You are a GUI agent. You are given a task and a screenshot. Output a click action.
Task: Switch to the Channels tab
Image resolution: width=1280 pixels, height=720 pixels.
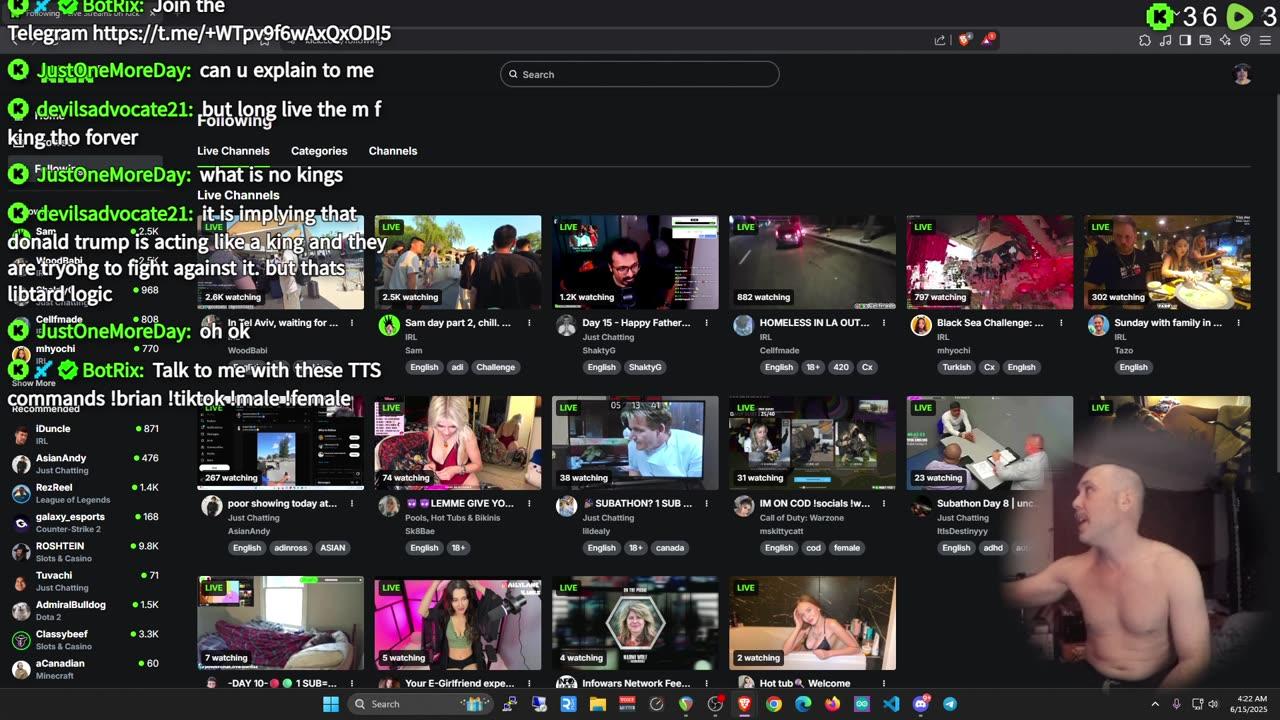[x=393, y=151]
